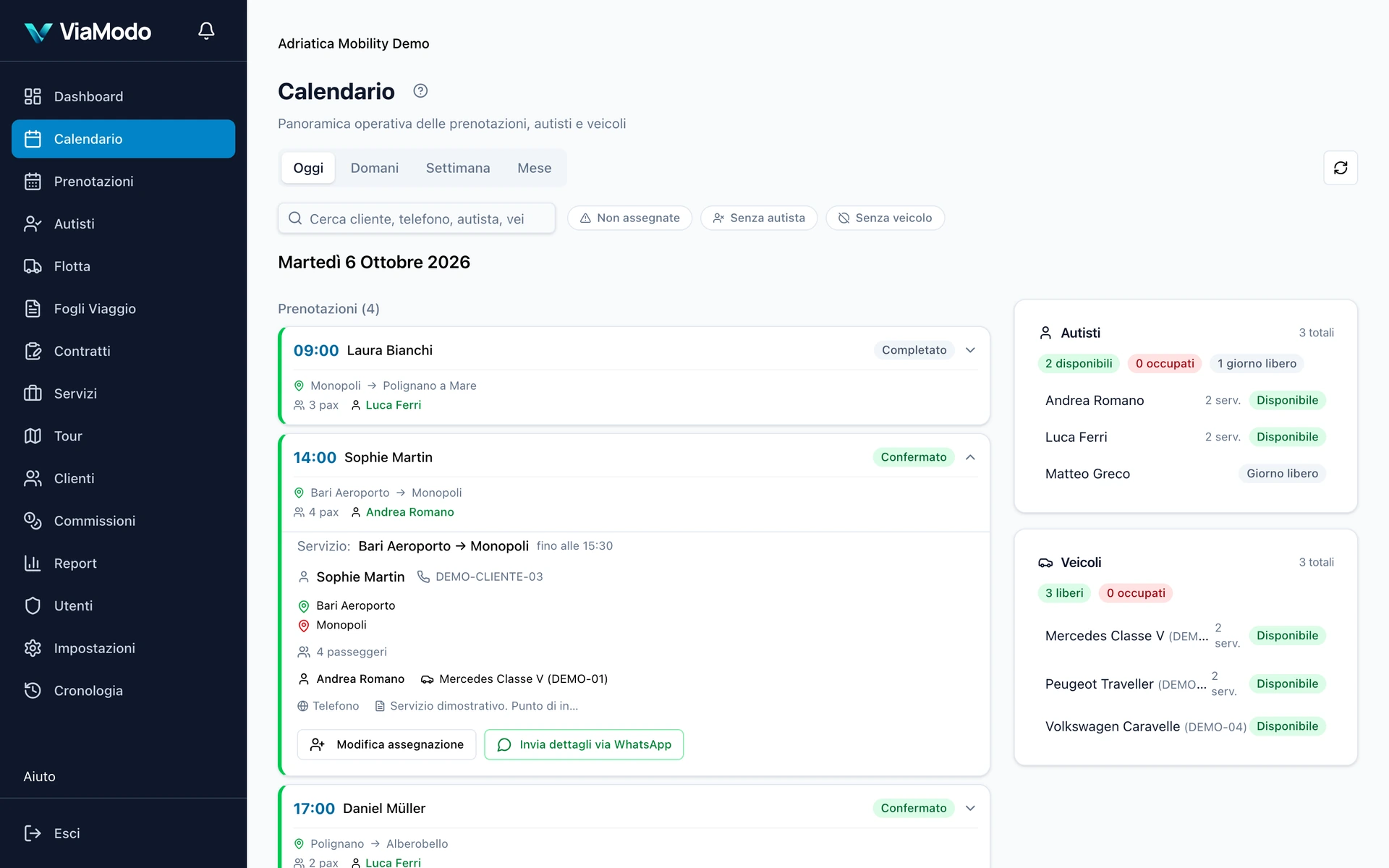The image size is (1389, 868).
Task: Click Modifica assegnazione button
Action: (386, 744)
